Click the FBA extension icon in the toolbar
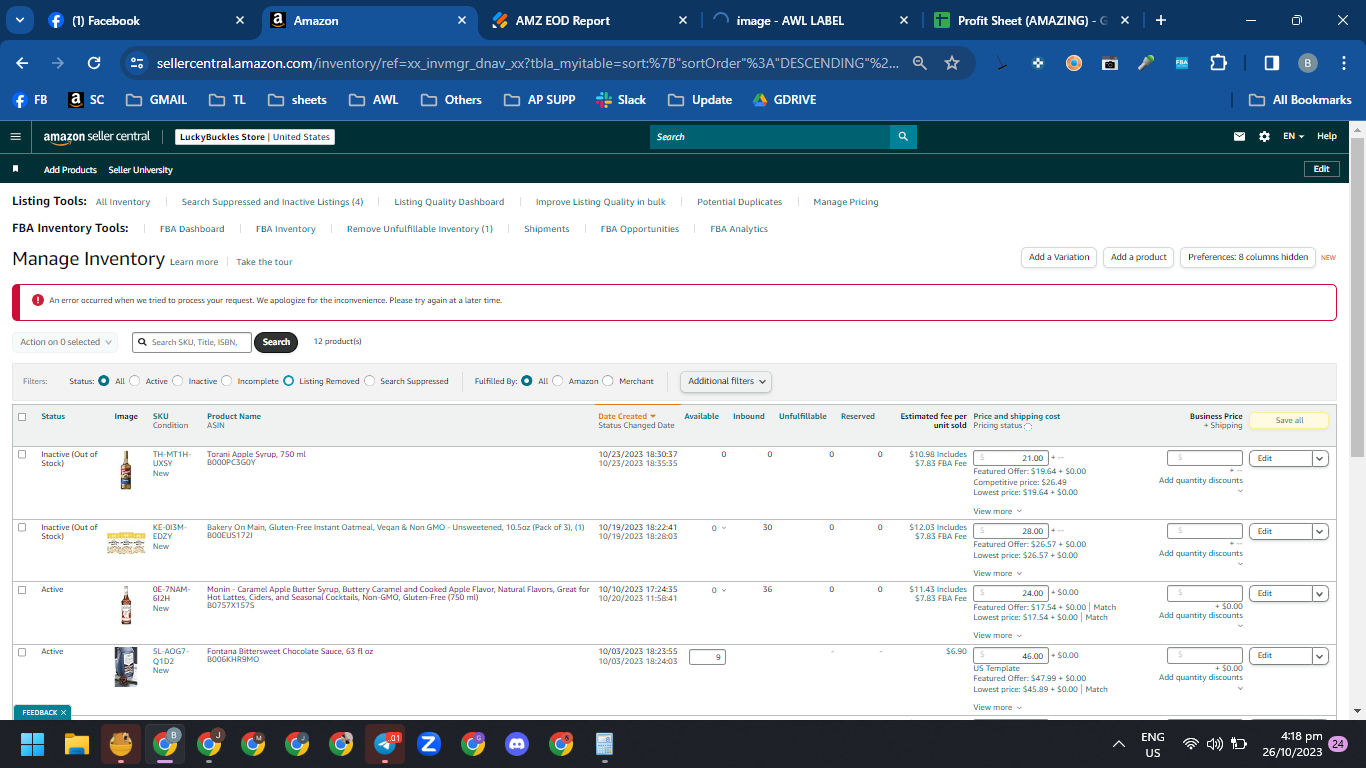This screenshot has width=1366, height=768. click(1182, 63)
